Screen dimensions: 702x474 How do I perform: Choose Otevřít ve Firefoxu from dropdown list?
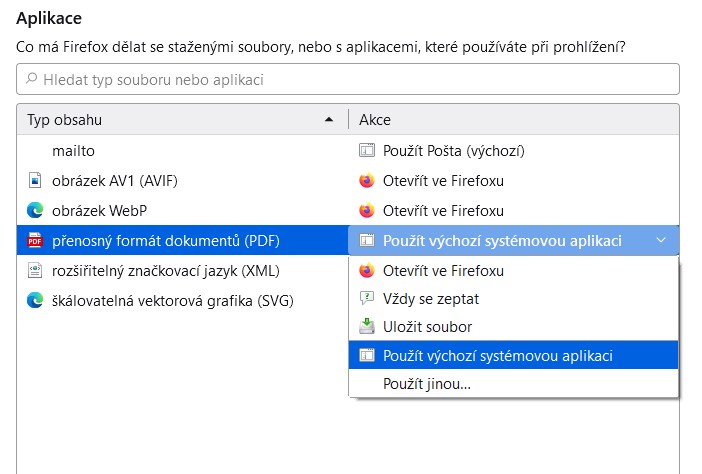514,270
